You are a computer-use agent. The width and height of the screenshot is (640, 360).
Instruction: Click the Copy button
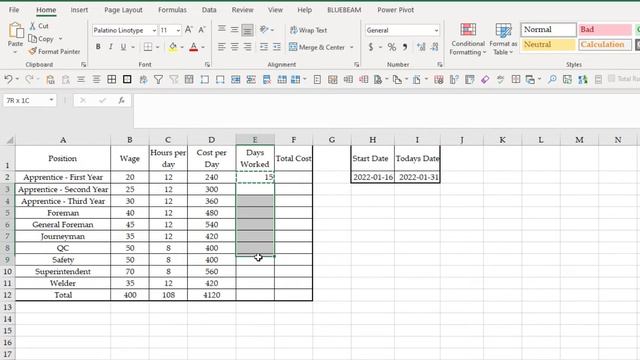(41, 39)
